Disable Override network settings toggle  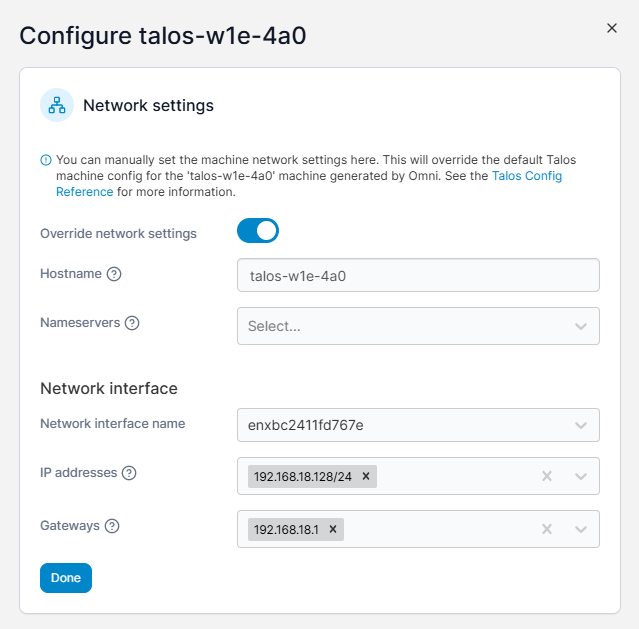point(258,231)
